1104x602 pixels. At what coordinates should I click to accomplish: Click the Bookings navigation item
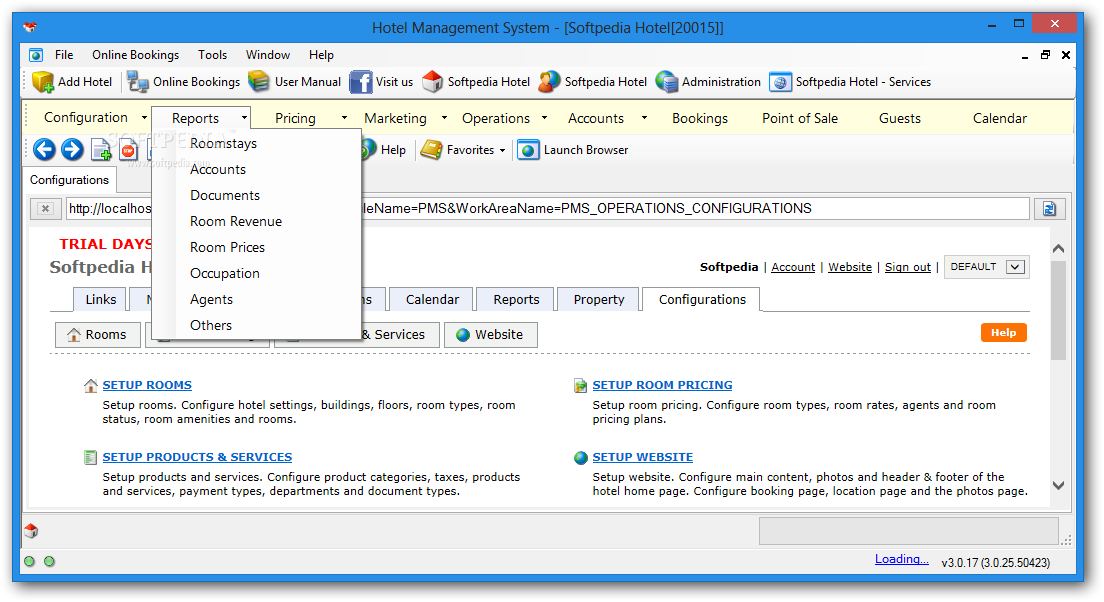pyautogui.click(x=700, y=118)
